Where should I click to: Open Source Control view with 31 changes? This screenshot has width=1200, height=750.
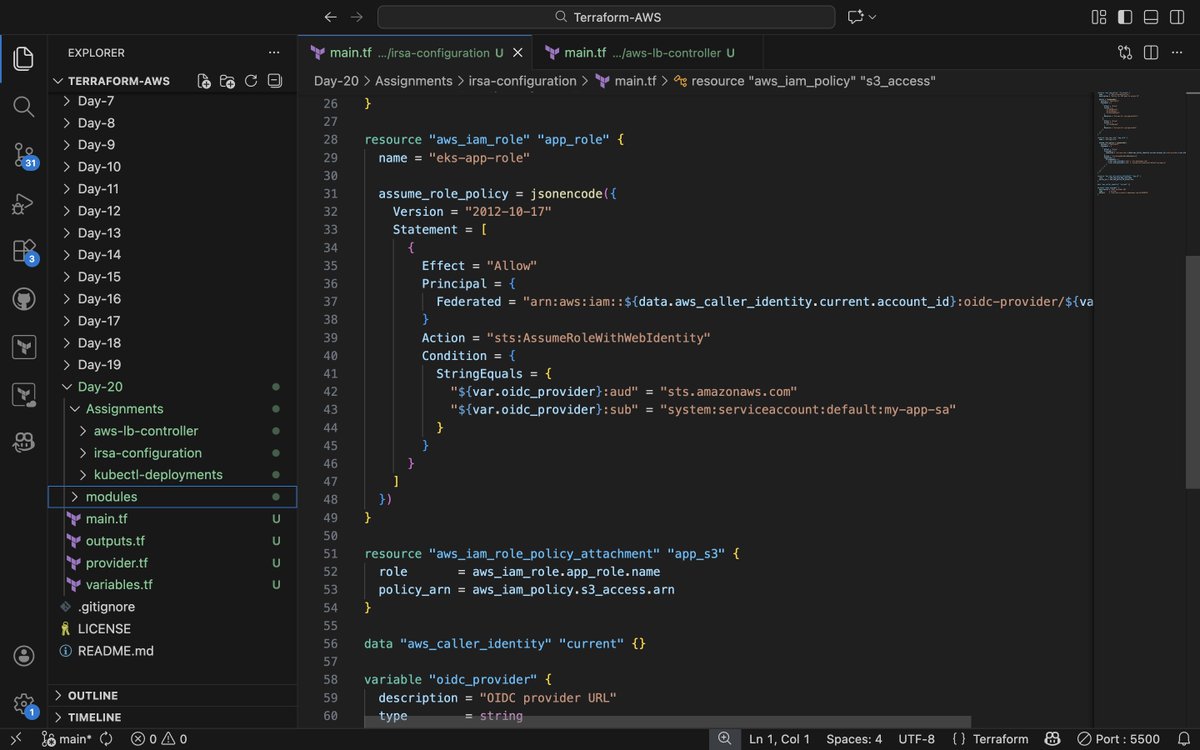pyautogui.click(x=24, y=155)
